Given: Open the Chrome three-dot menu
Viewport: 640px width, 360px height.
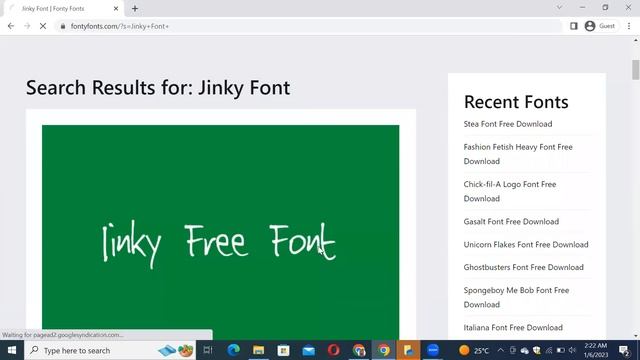Looking at the screenshot, I should (629, 26).
